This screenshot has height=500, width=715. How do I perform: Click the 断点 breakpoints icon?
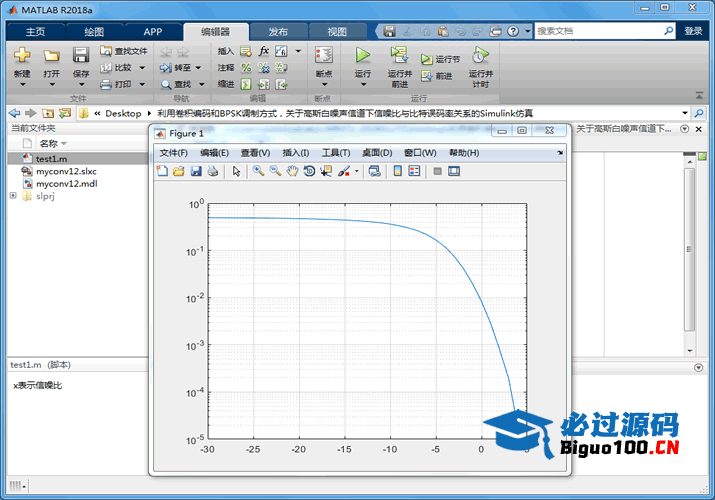tap(323, 56)
